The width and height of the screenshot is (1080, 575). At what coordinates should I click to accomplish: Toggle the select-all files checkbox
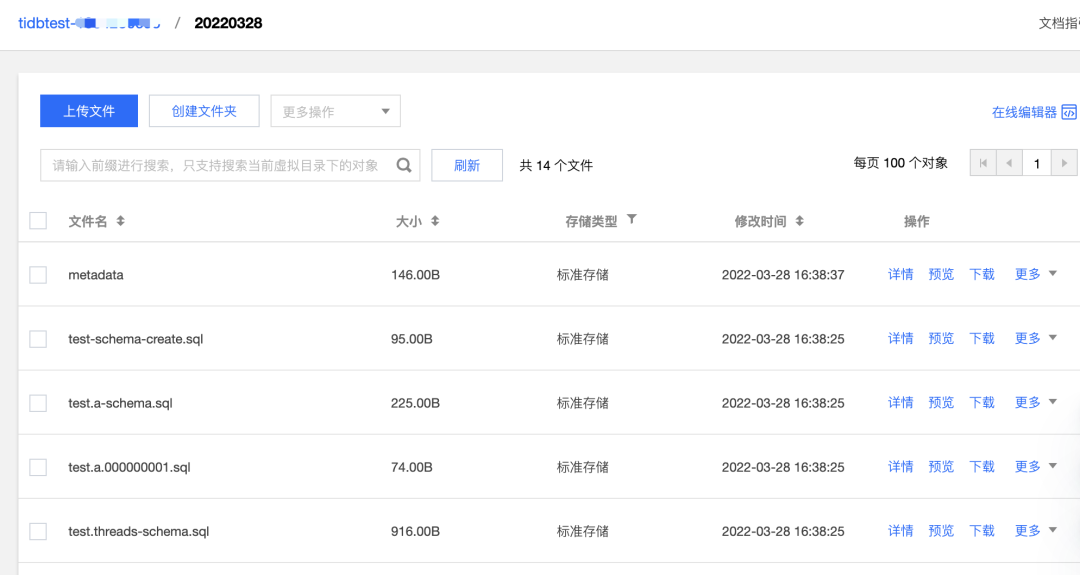coord(38,221)
